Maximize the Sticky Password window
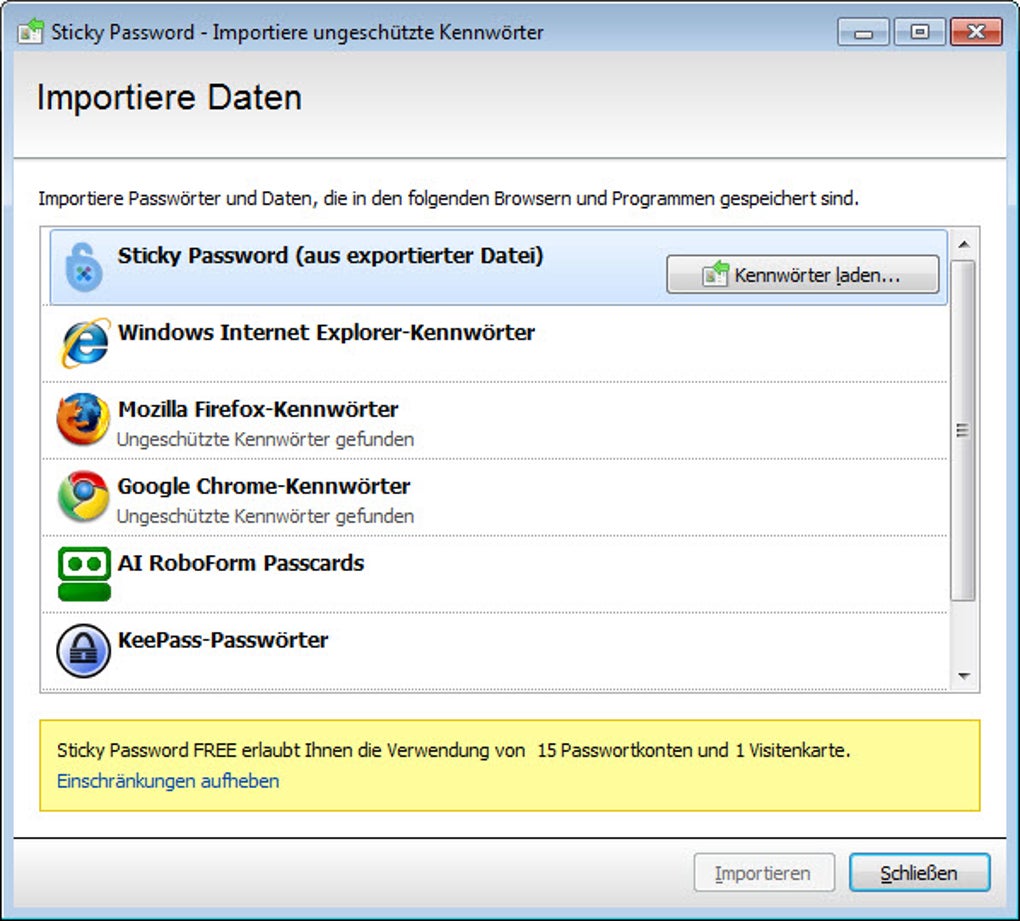 [x=920, y=32]
